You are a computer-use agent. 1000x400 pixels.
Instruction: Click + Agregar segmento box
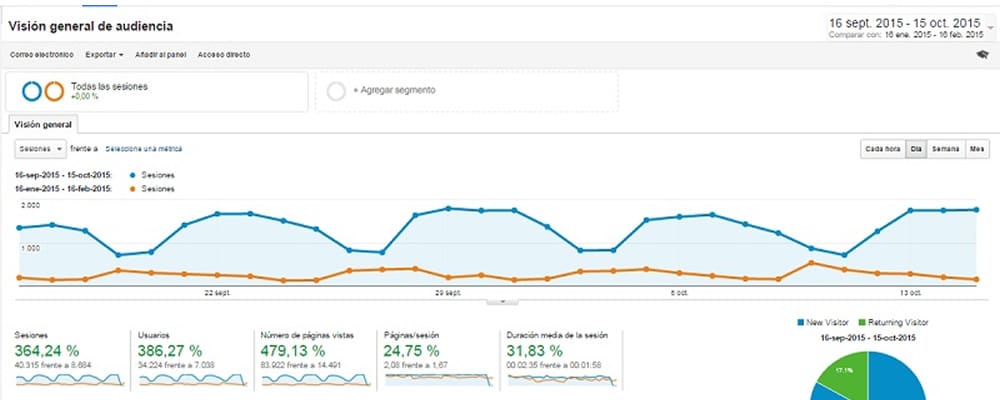coord(466,91)
